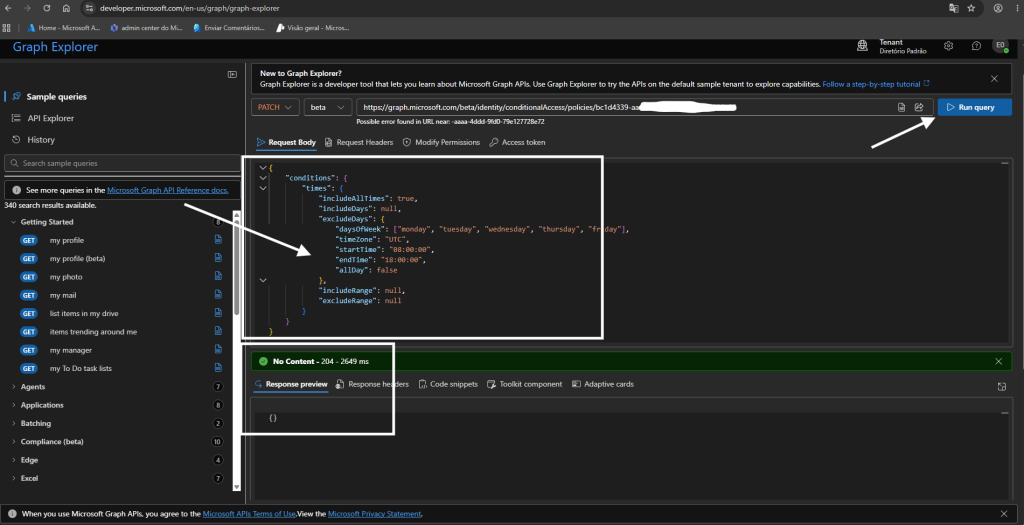Open the settings gear icon in the header
The height and width of the screenshot is (525, 1024).
coord(948,46)
